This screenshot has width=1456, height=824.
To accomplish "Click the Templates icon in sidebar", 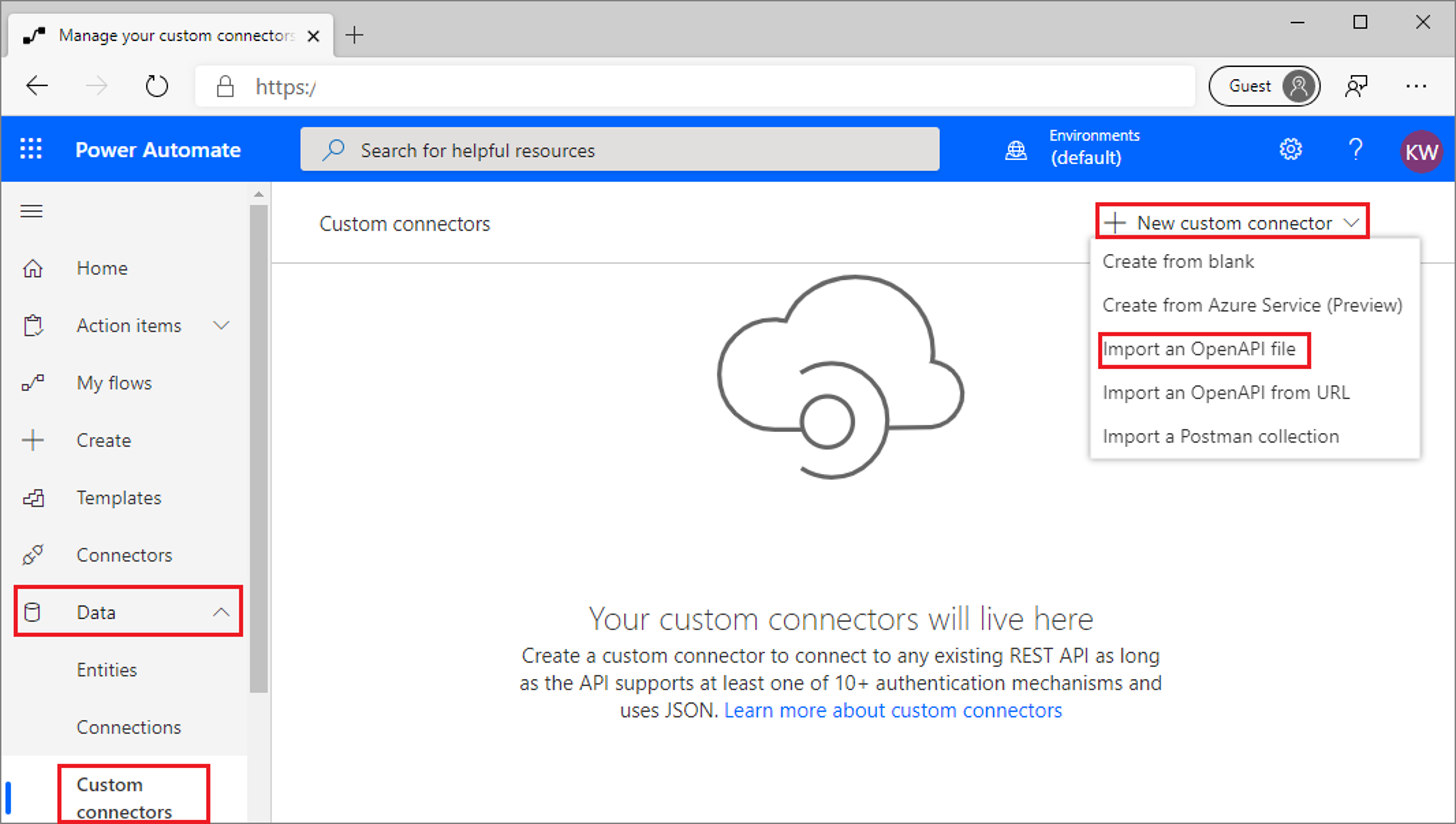I will coord(33,496).
